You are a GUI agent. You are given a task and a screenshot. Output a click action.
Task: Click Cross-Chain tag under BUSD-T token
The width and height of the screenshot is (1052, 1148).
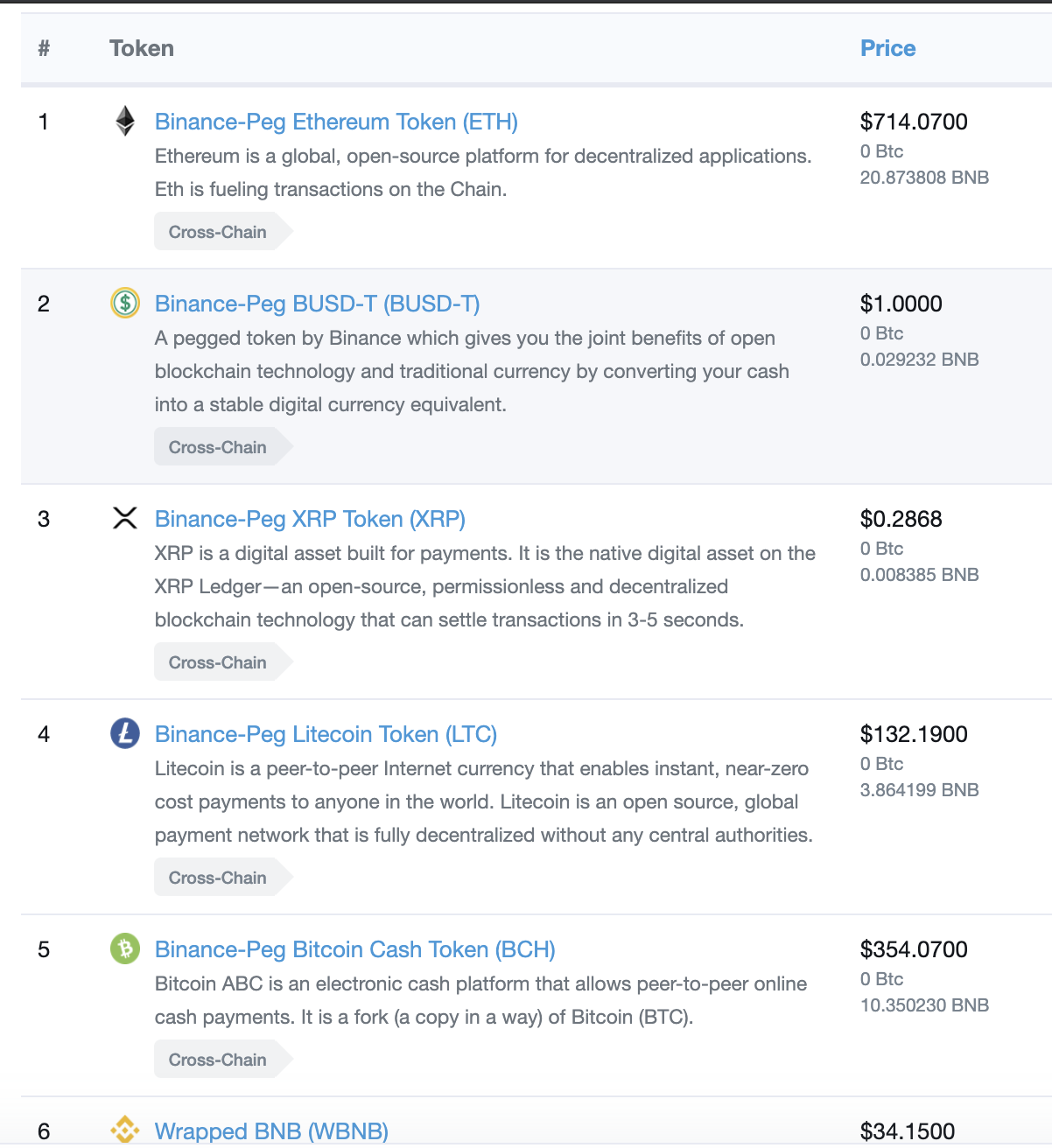coord(218,447)
